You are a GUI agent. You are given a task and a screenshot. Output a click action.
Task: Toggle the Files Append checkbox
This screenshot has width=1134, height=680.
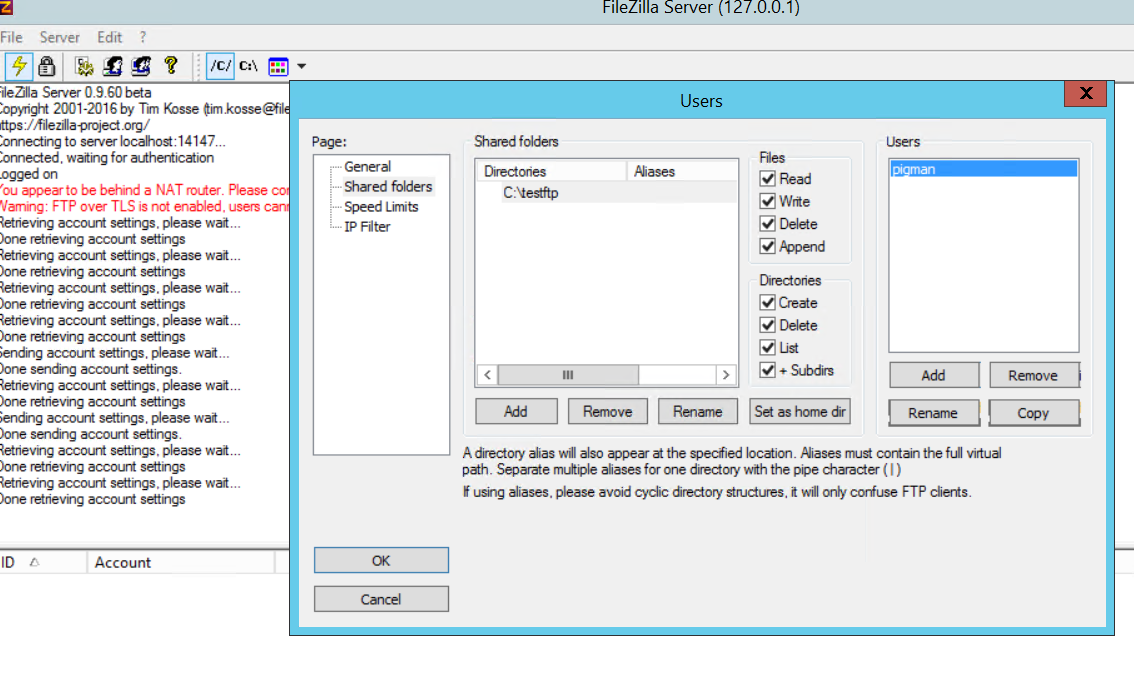pos(767,246)
